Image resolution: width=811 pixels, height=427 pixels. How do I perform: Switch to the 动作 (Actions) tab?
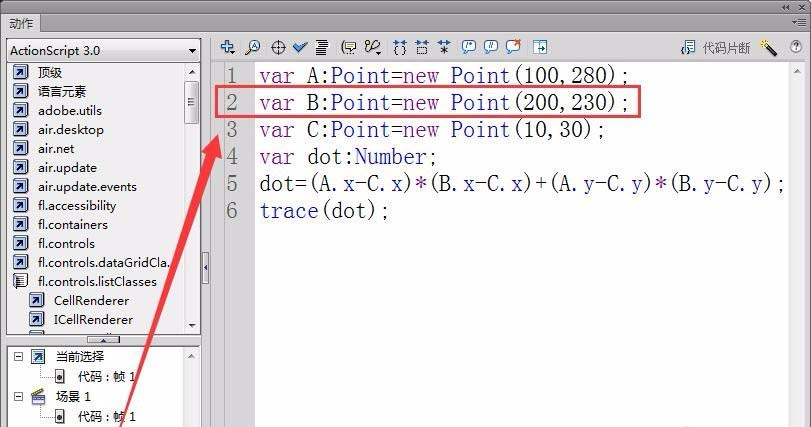pyautogui.click(x=21, y=23)
